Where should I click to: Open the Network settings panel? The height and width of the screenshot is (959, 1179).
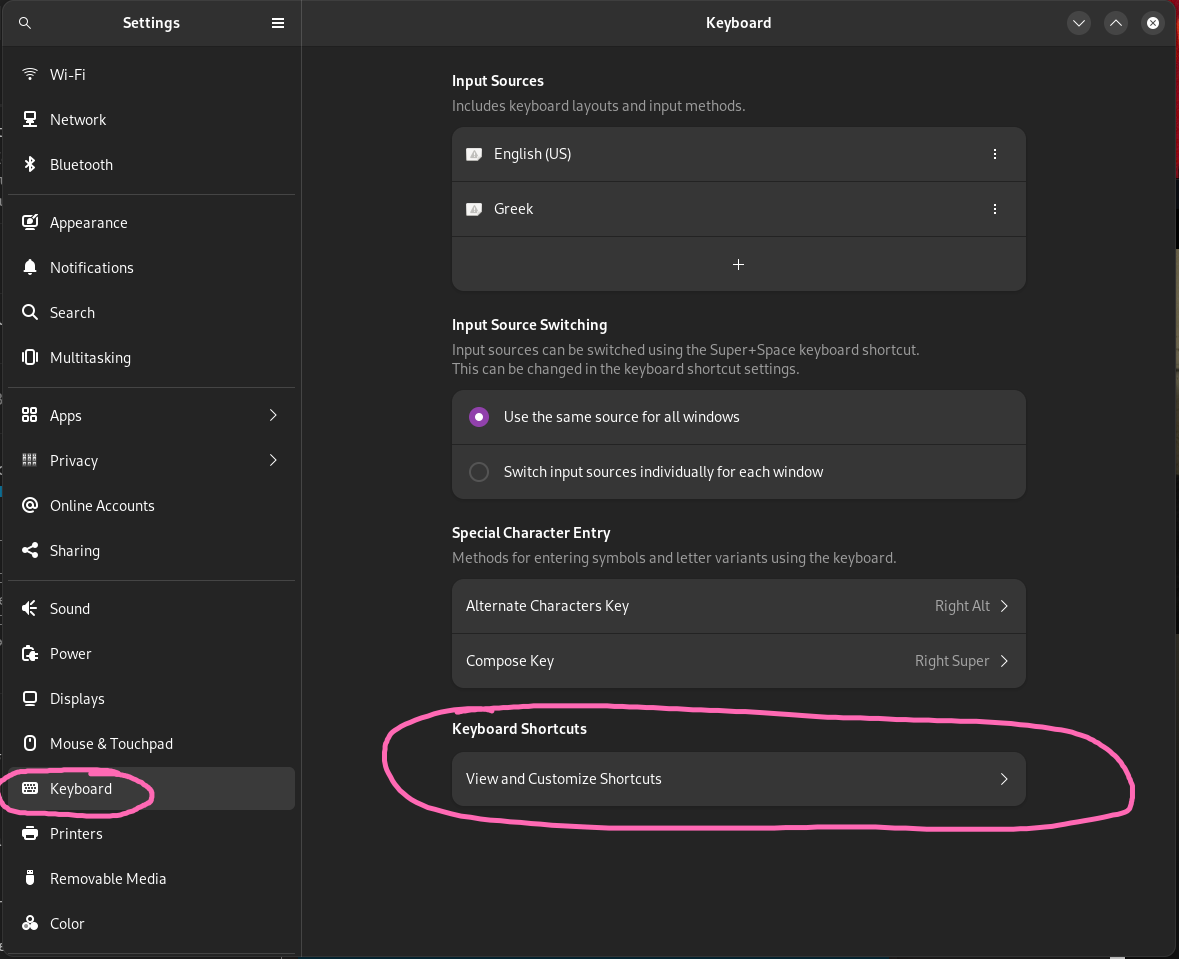pos(151,120)
